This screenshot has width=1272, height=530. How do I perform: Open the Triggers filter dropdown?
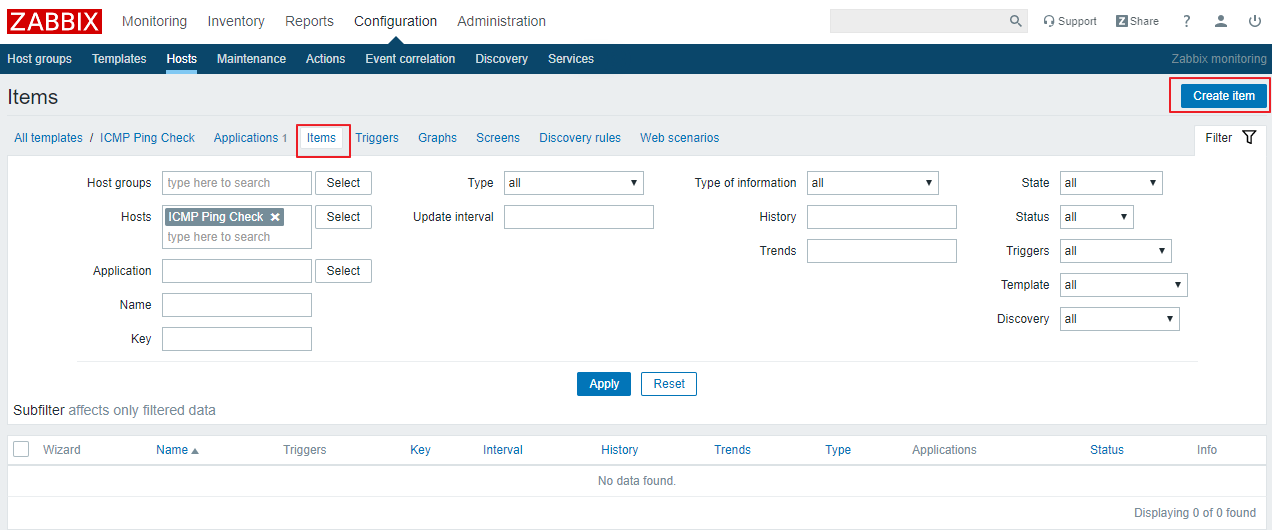1116,251
